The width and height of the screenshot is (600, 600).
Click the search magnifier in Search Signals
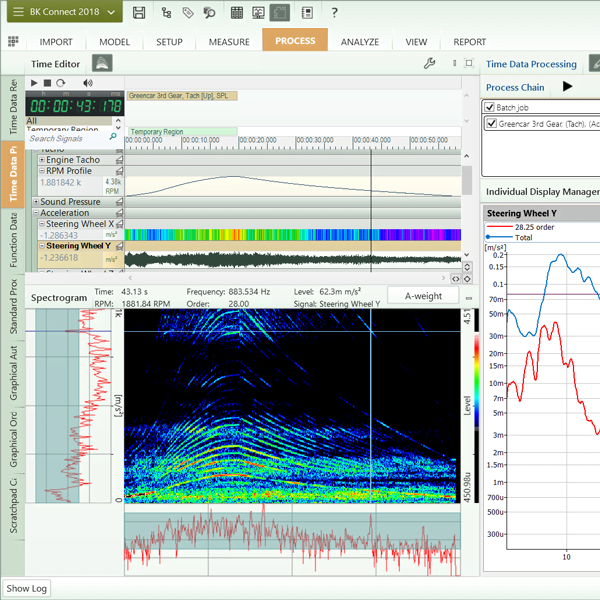(x=113, y=138)
